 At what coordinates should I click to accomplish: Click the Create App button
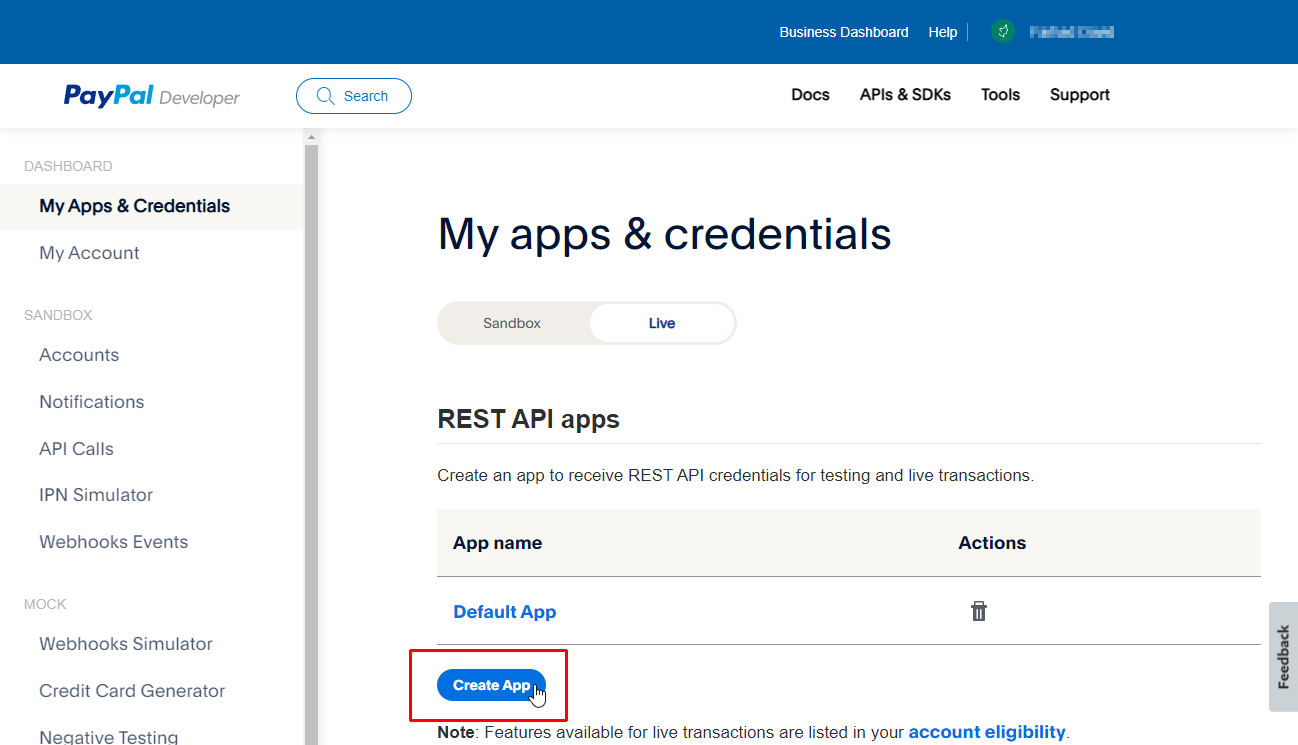(491, 685)
